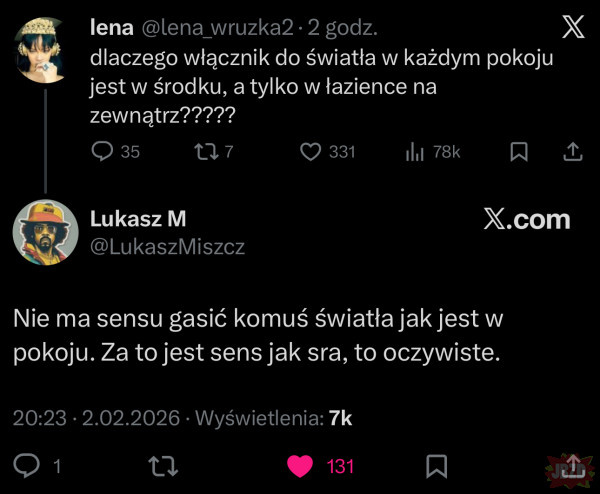Click Lukasz M display name
The width and height of the screenshot is (600, 494).
pyautogui.click(x=138, y=219)
